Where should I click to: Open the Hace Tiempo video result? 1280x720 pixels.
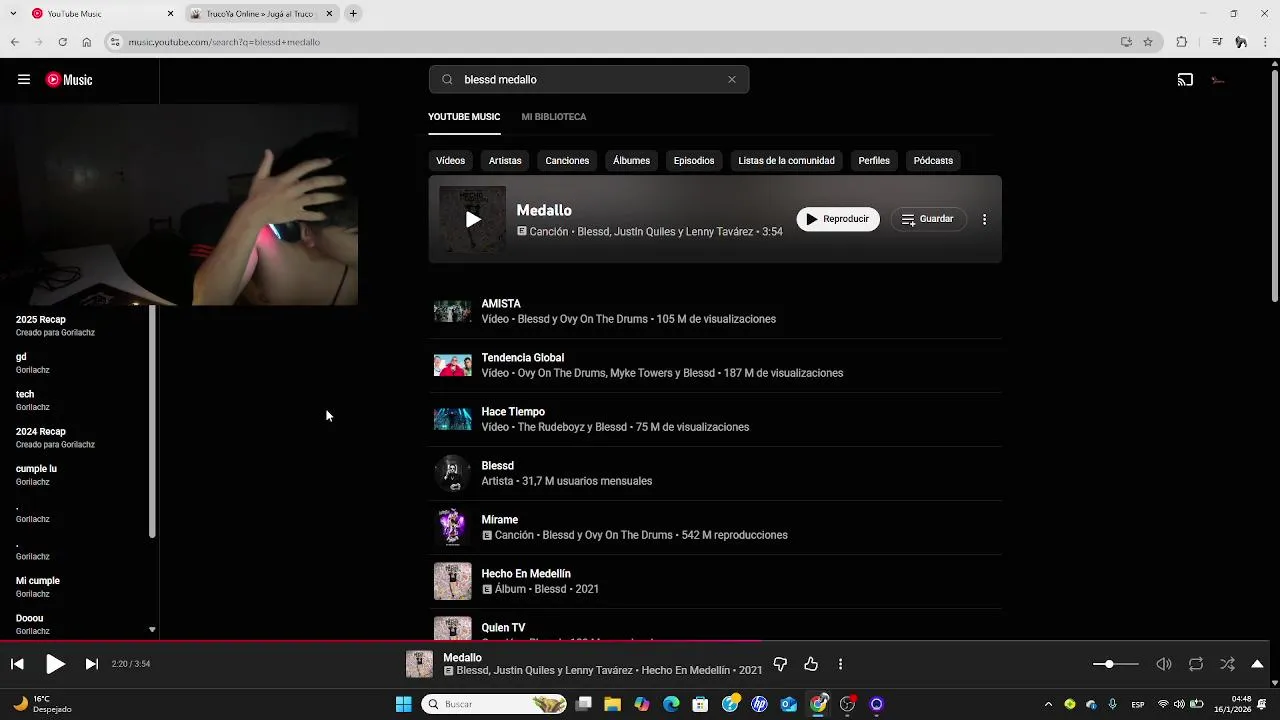[715, 419]
